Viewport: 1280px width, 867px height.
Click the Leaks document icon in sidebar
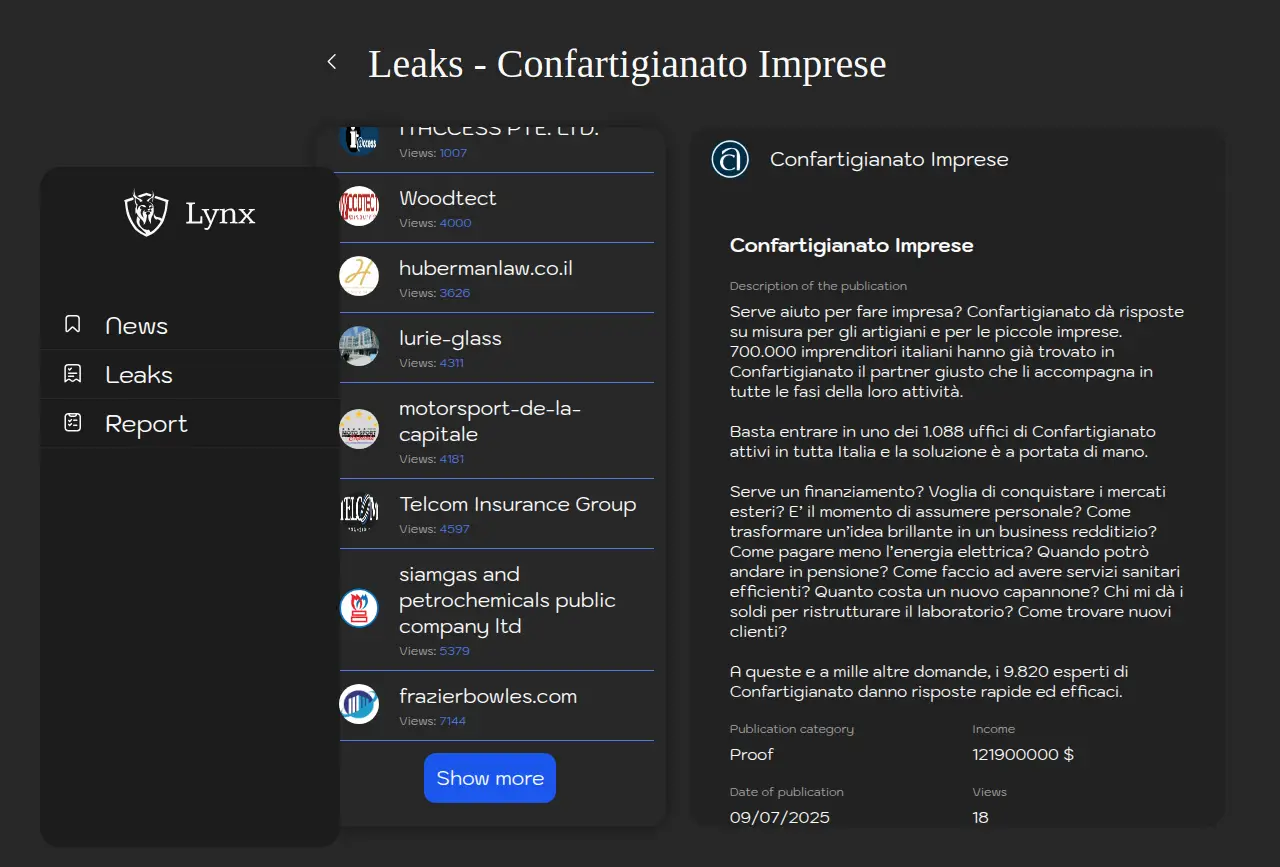click(x=72, y=374)
